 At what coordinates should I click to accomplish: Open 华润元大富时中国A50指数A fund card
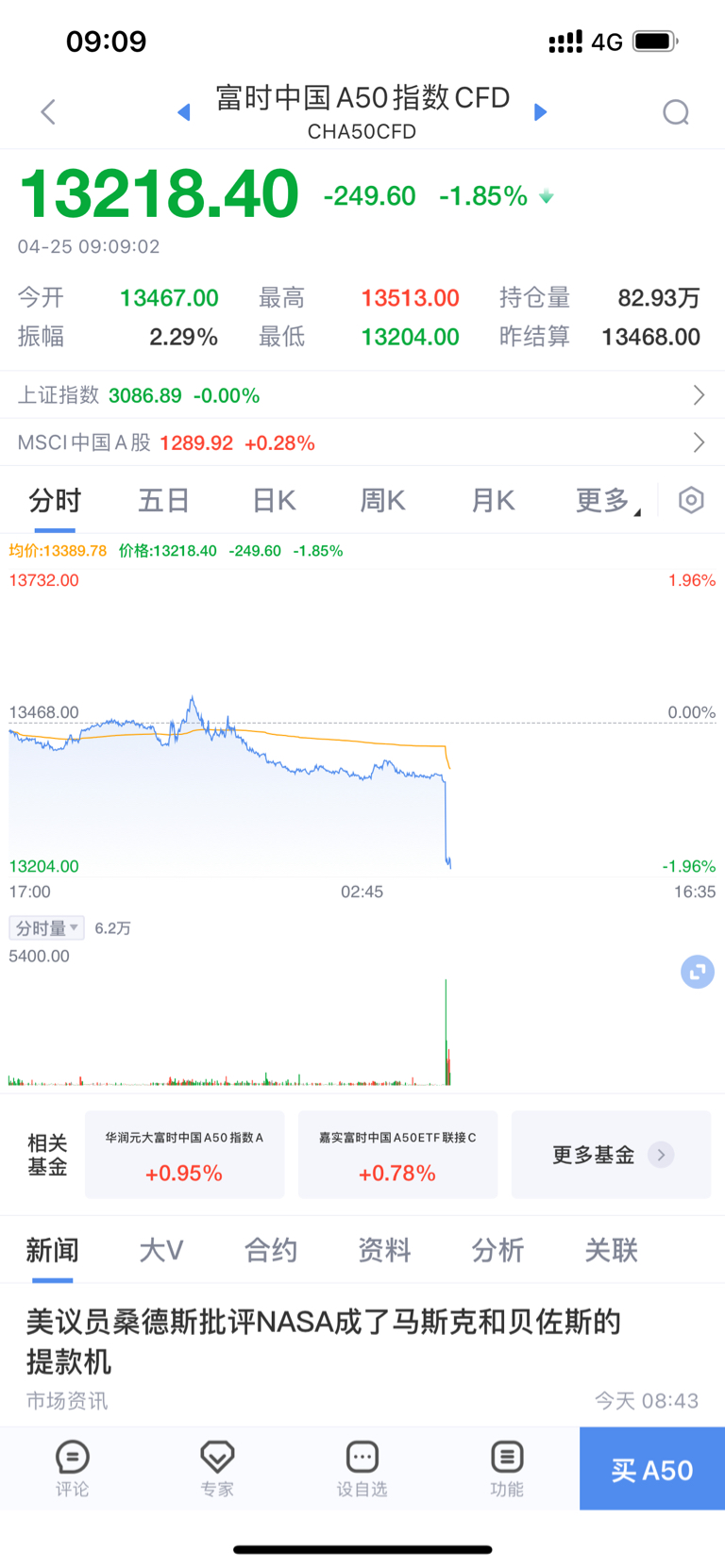[184, 1155]
